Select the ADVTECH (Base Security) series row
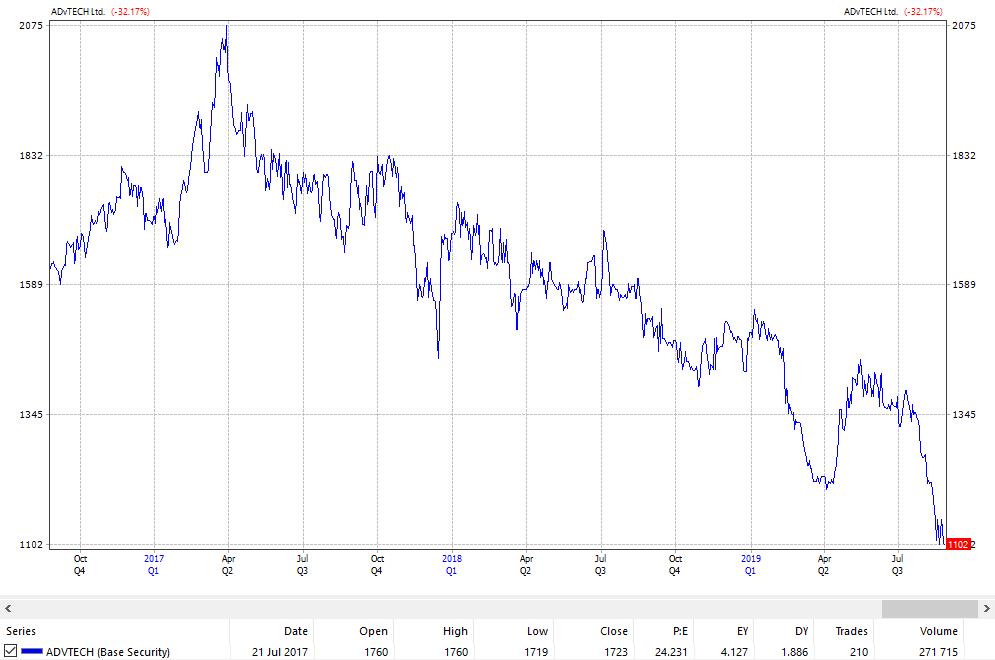This screenshot has width=995, height=660. tap(108, 652)
